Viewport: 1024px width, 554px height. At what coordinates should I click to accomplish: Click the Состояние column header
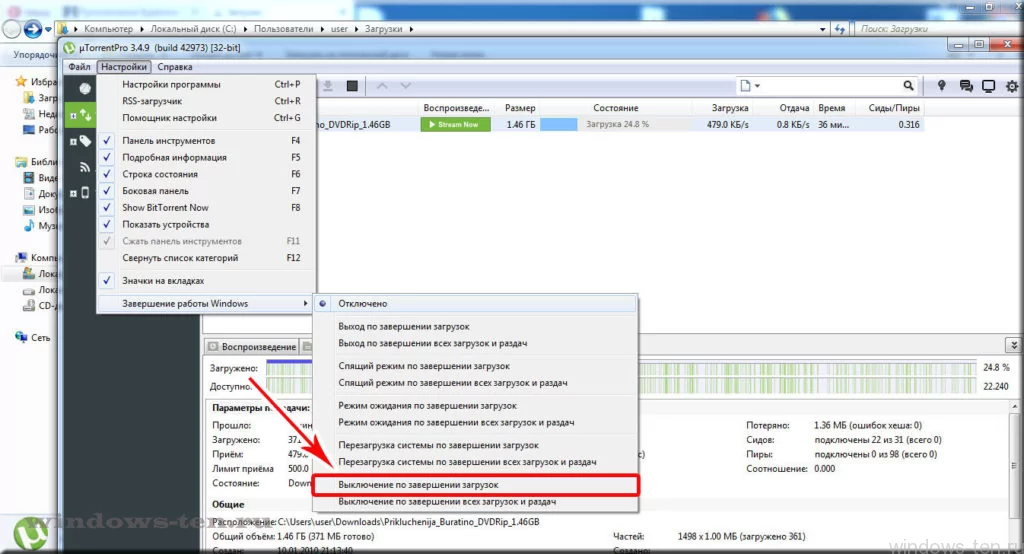click(615, 108)
